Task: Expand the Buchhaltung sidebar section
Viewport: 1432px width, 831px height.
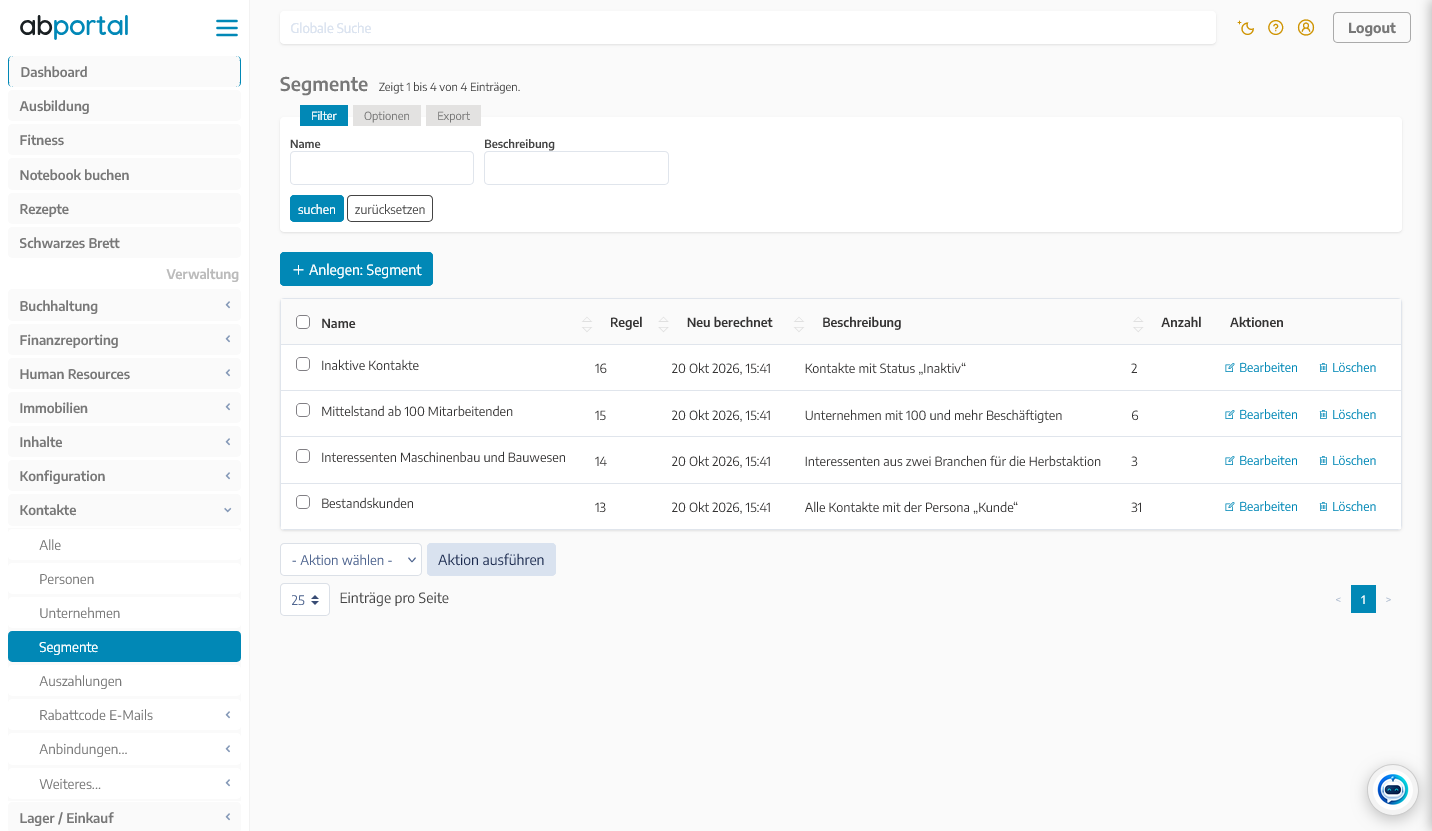Action: pyautogui.click(x=124, y=306)
